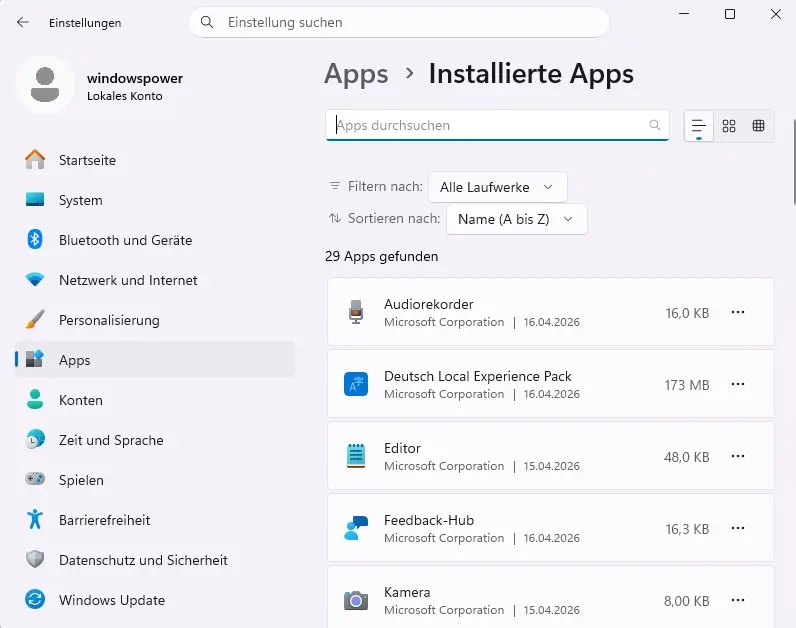Open Konten settings
The height and width of the screenshot is (628, 796).
[155, 400]
